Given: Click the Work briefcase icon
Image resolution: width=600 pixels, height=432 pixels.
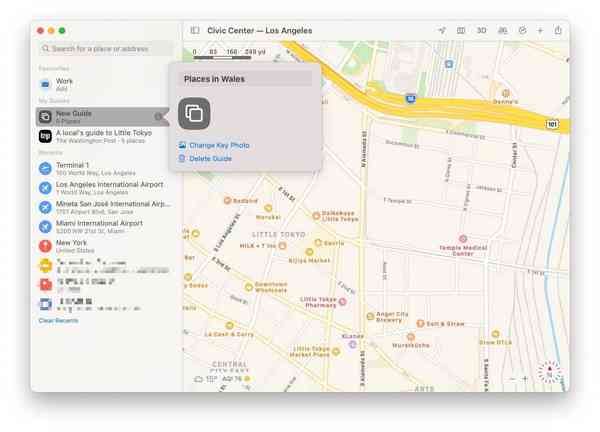Looking at the screenshot, I should click(x=45, y=84).
